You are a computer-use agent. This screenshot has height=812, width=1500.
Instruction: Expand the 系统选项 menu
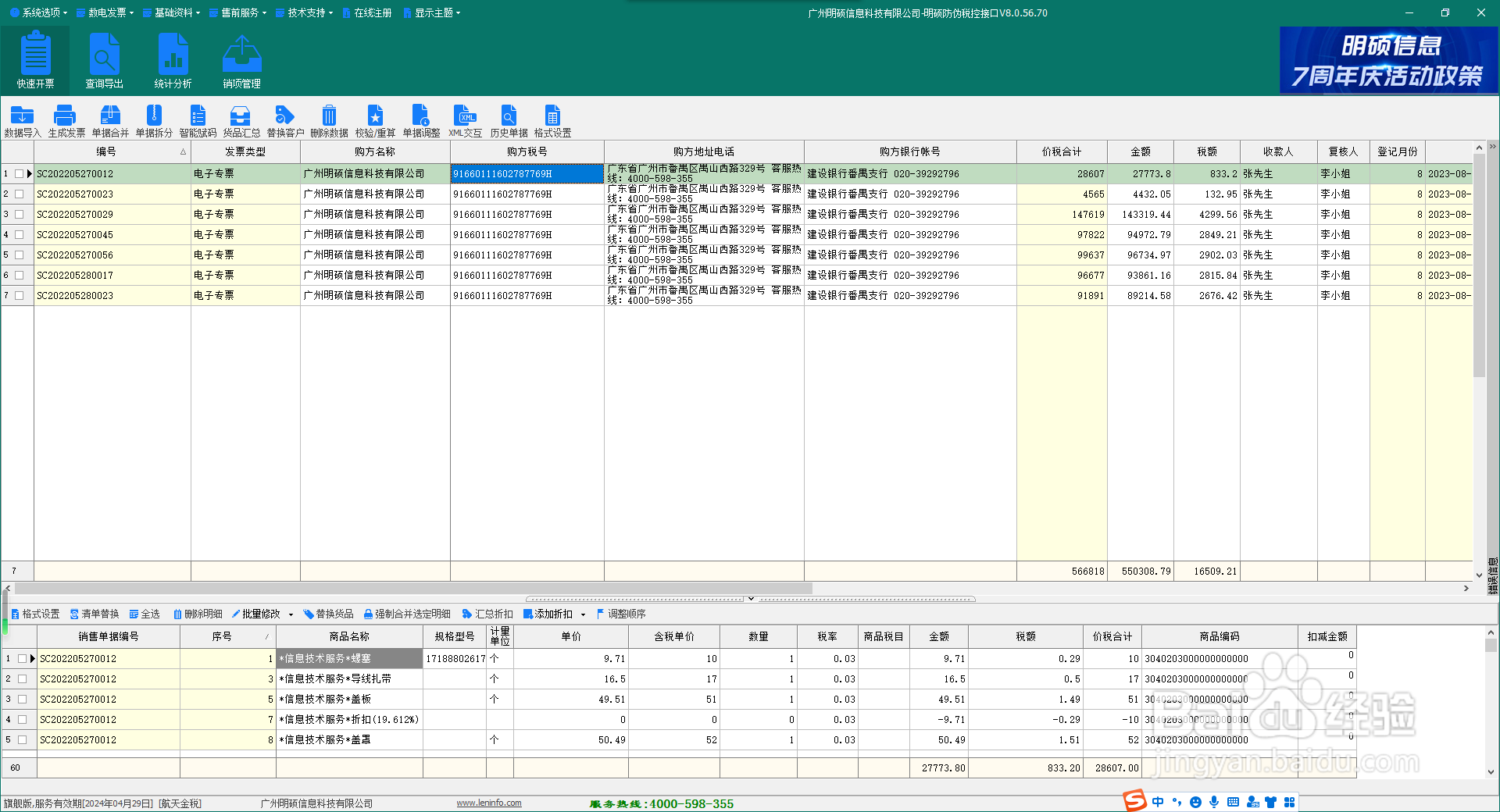tap(38, 12)
